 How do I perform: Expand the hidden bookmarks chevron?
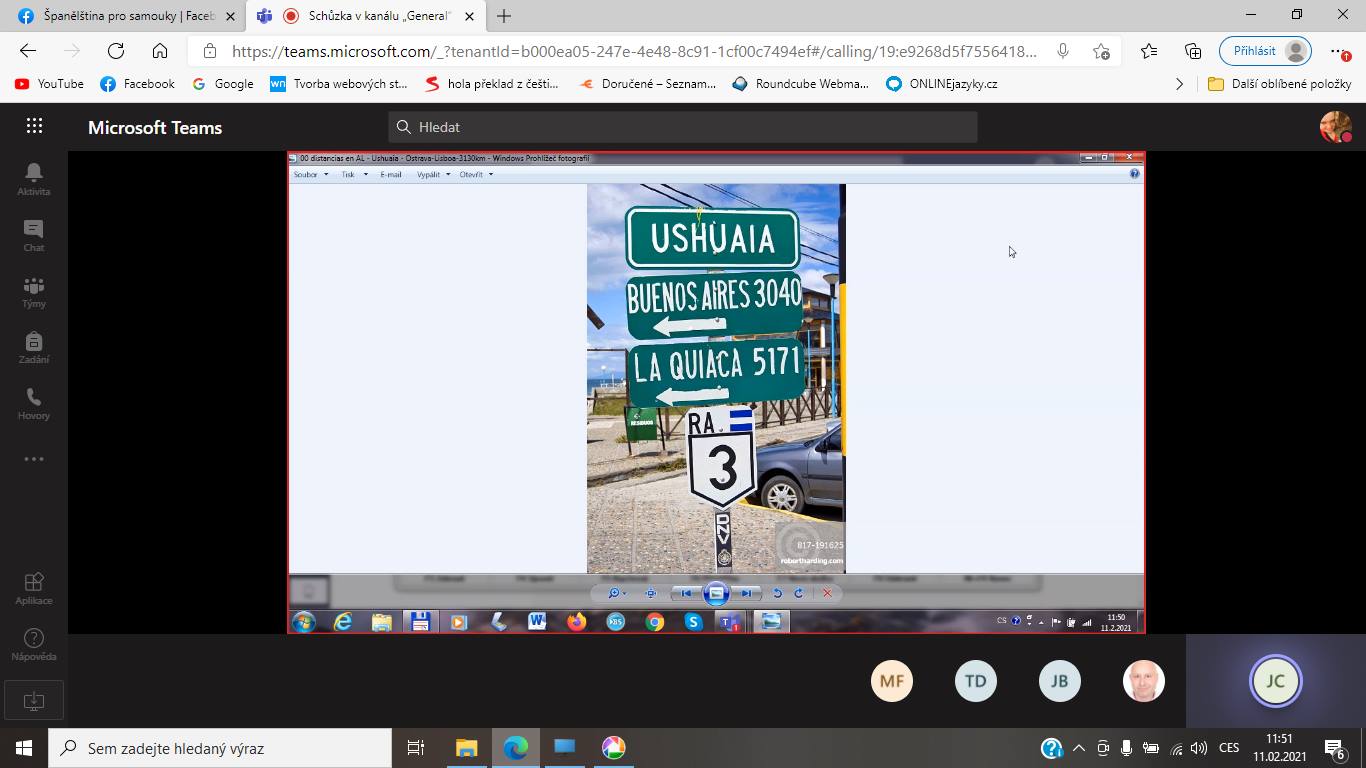tap(1179, 84)
